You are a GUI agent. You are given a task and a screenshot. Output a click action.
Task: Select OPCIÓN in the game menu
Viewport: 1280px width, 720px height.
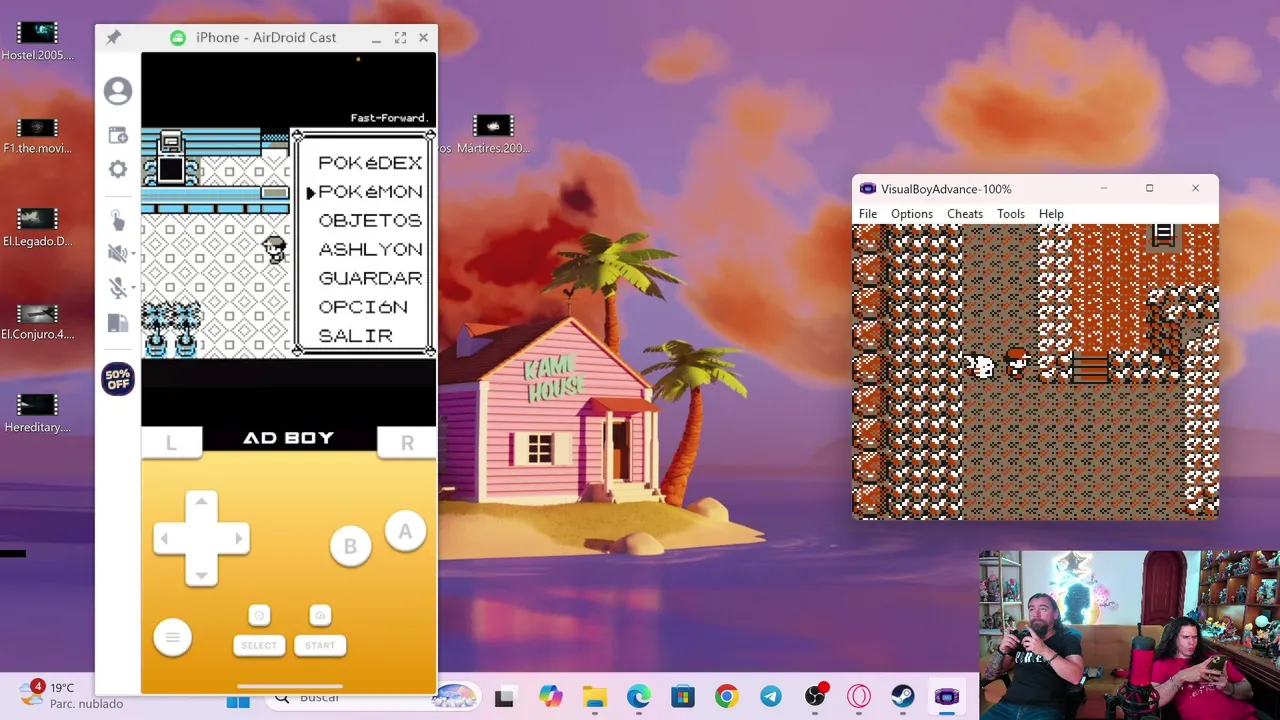363,307
